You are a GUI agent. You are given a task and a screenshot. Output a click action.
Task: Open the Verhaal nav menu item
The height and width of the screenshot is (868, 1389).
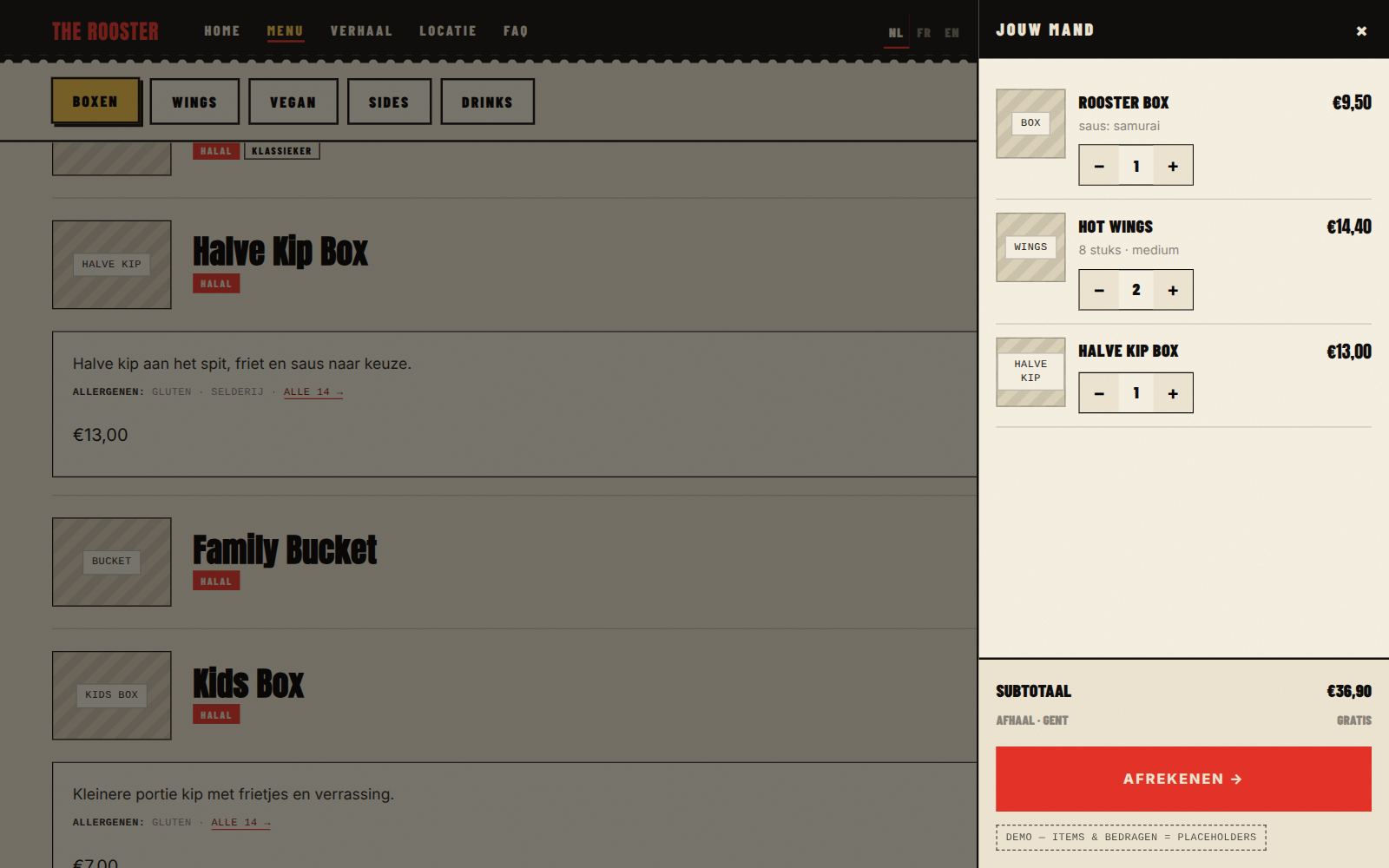[x=361, y=30]
